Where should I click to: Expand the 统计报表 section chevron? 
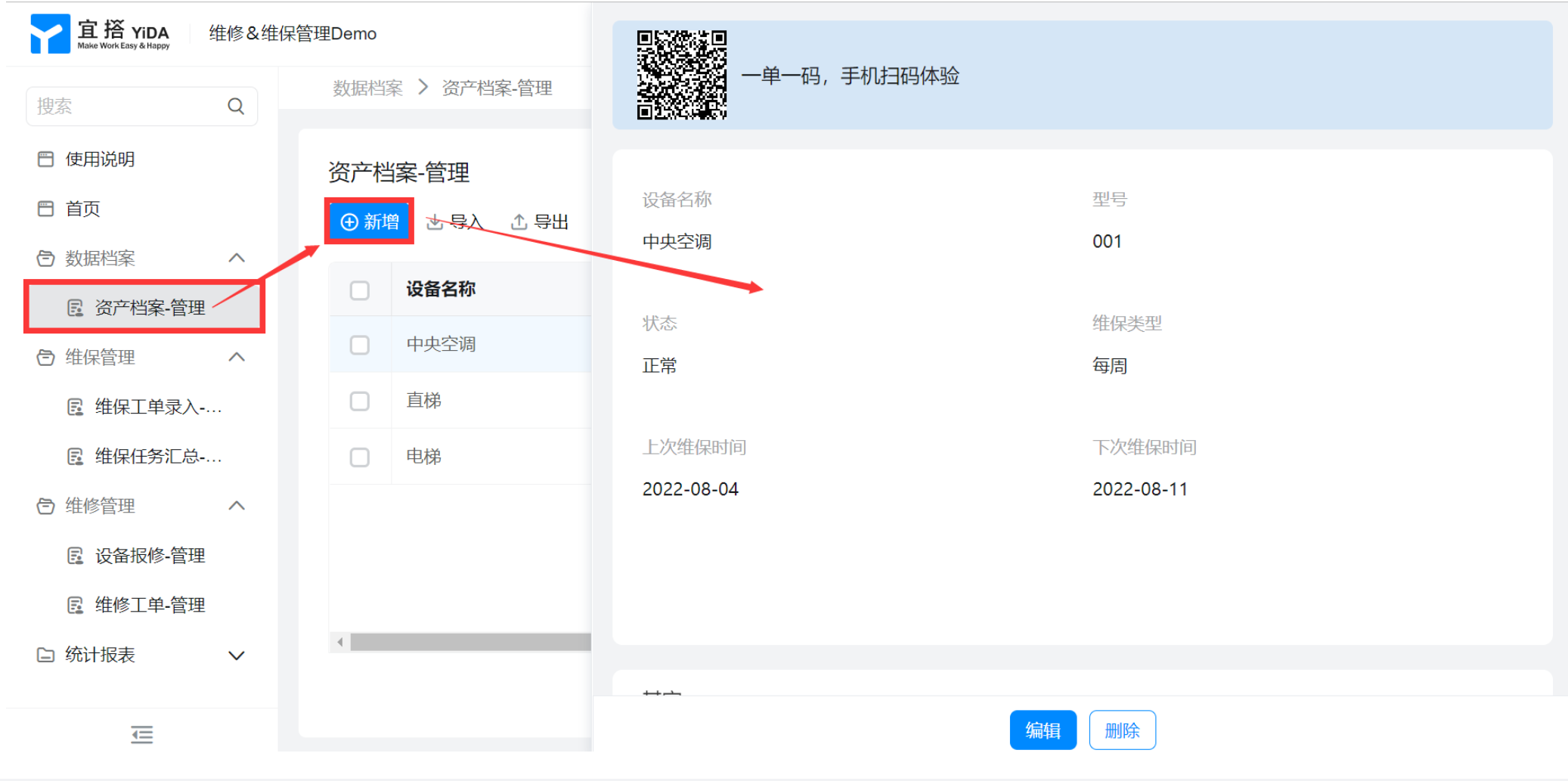click(x=237, y=655)
